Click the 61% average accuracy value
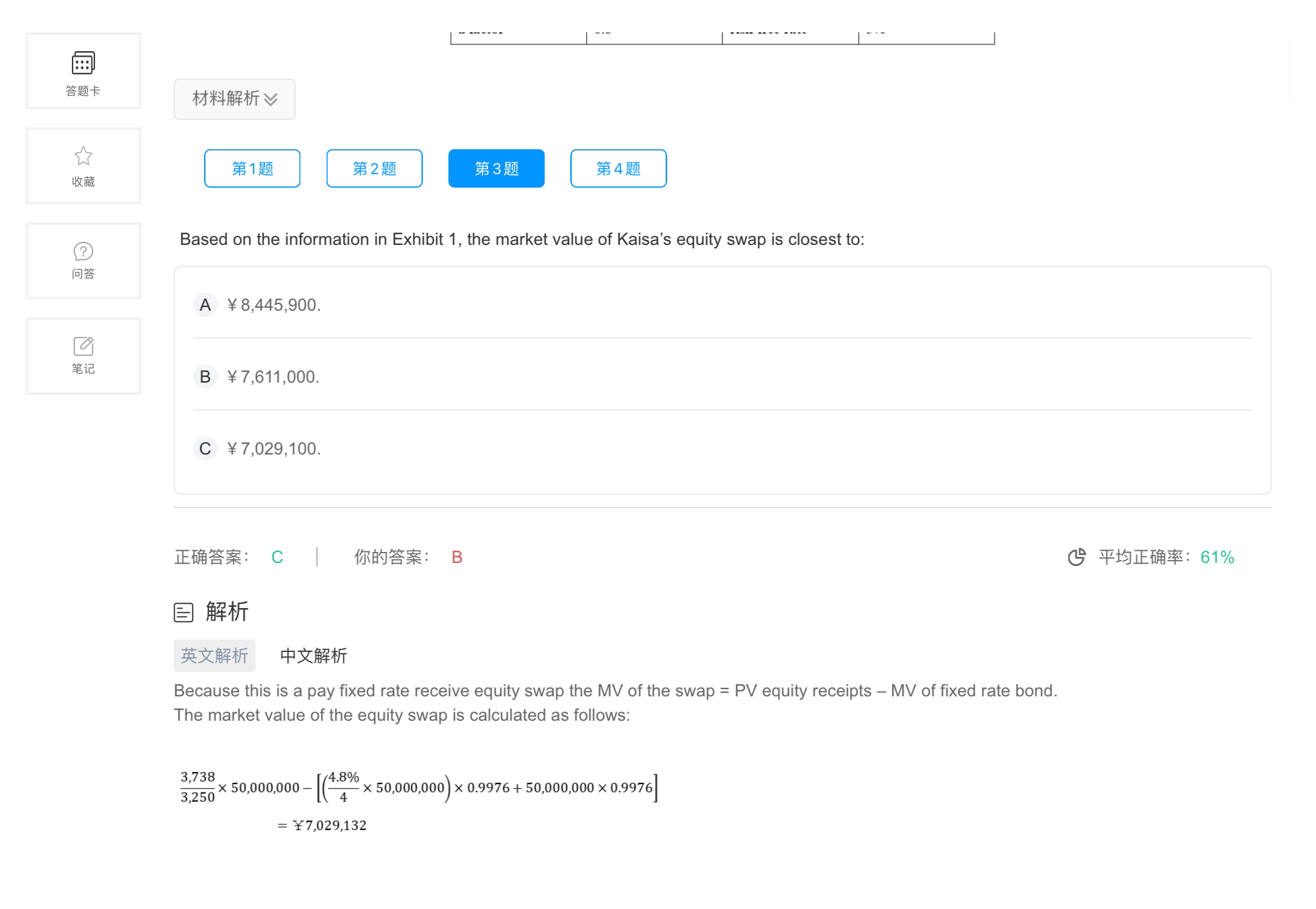 point(1217,557)
